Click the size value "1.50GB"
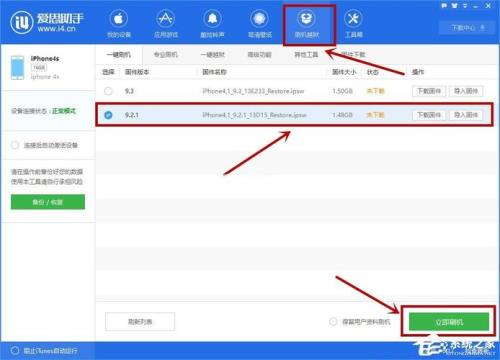The height and width of the screenshot is (360, 500). point(342,91)
